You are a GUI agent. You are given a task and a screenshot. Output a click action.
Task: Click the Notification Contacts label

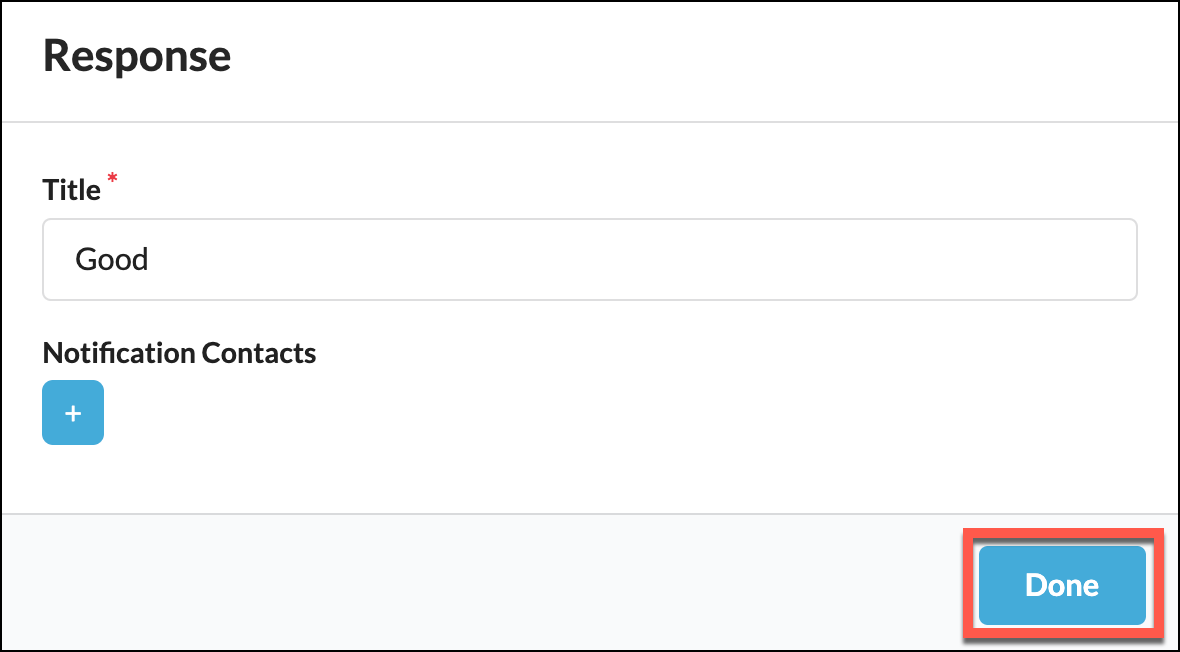(179, 353)
